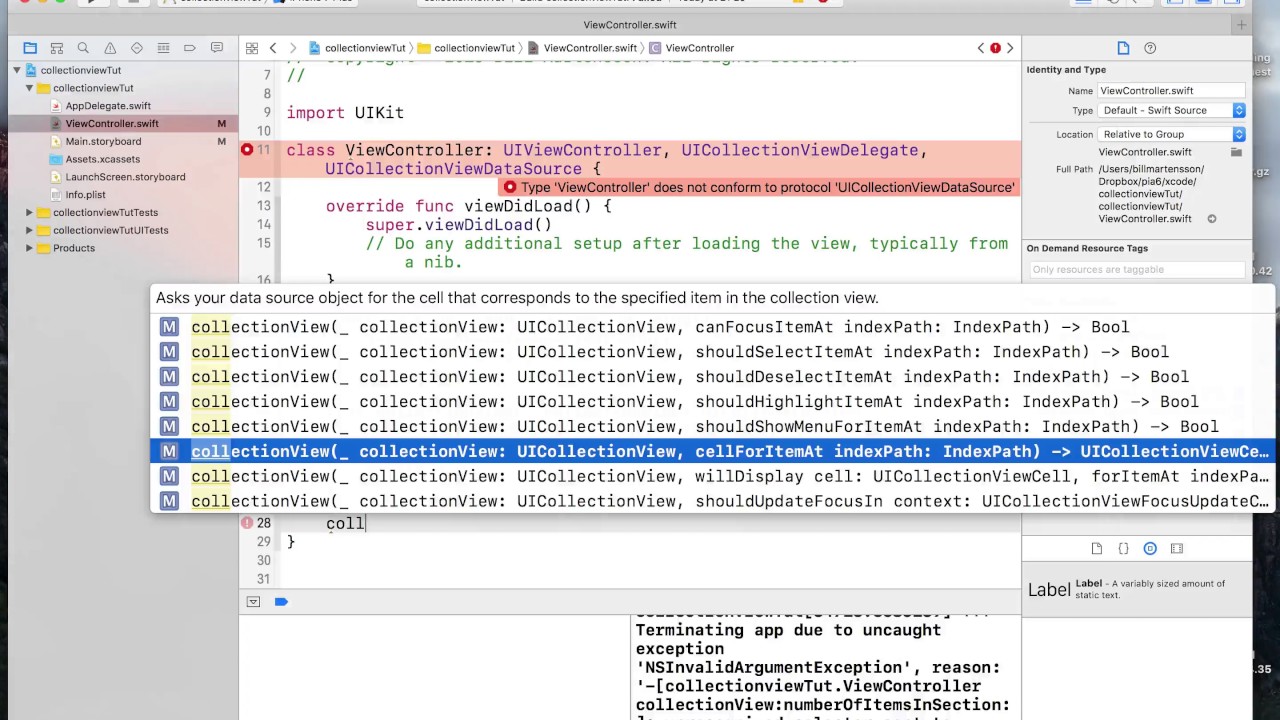Expand the Products folder
Screen dimensions: 1280x720
[x=30, y=248]
